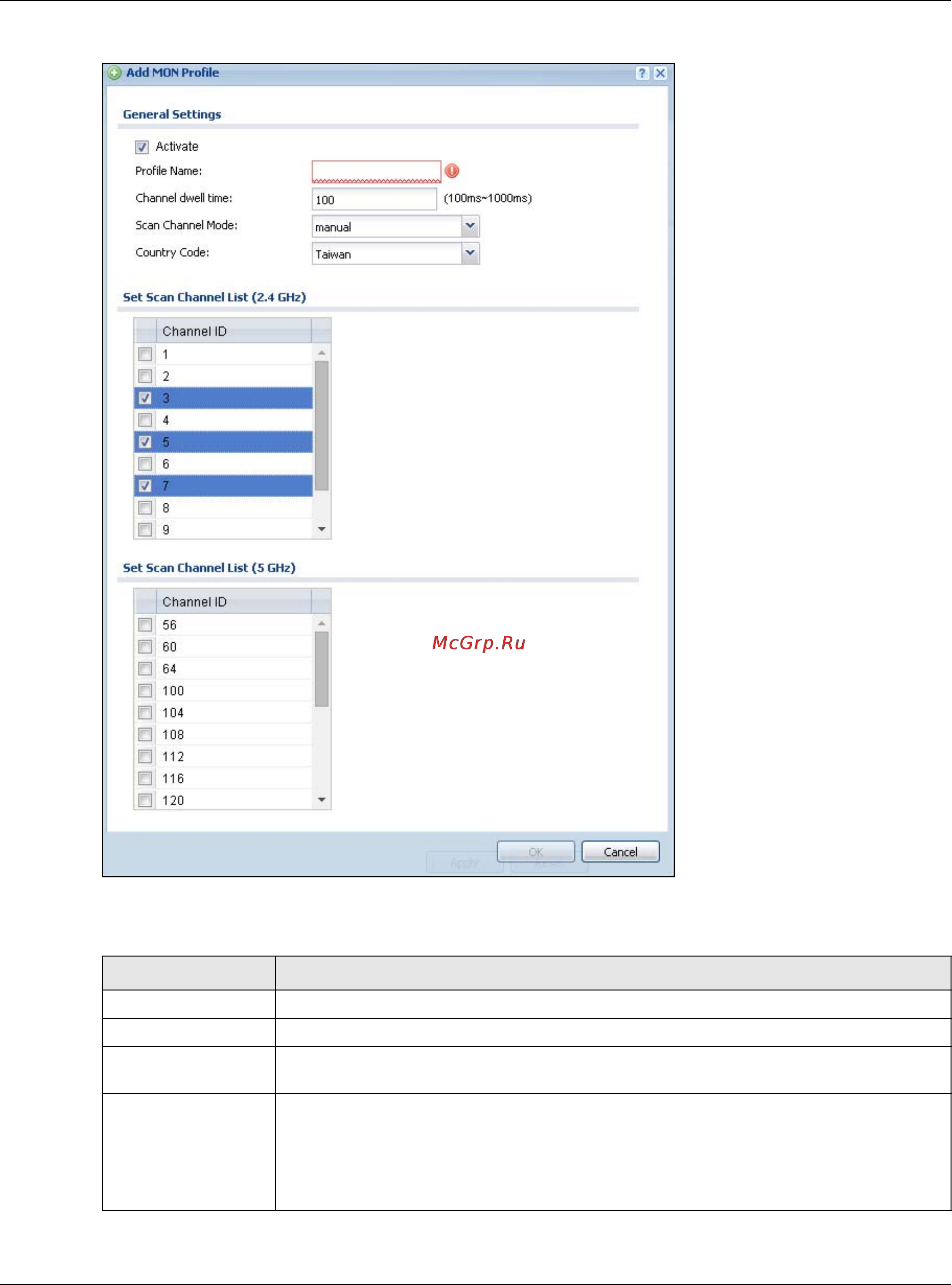Click scroll up arrow in 2.4 GHz list
The image size is (952, 1285).
[x=321, y=352]
